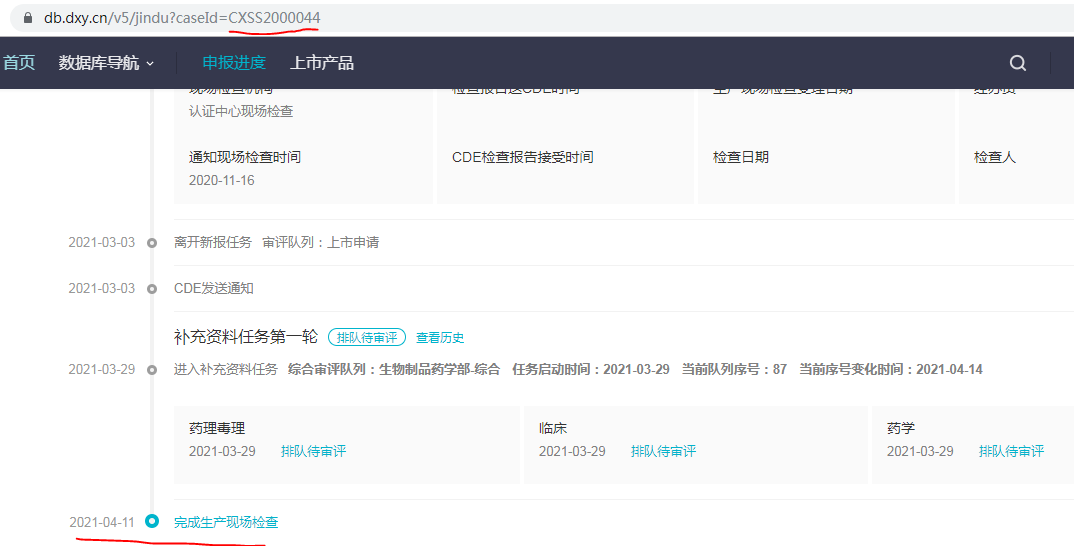
Task: Click 排队待审评 under 临床
Action: coord(663,451)
